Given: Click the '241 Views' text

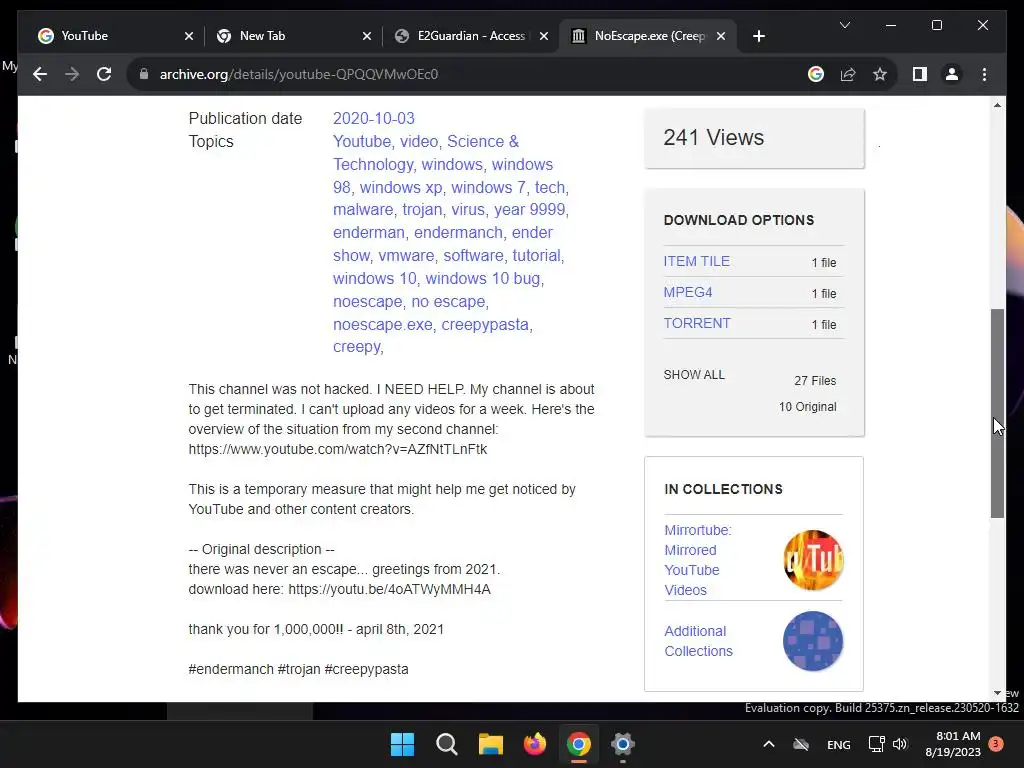Looking at the screenshot, I should 713,138.
